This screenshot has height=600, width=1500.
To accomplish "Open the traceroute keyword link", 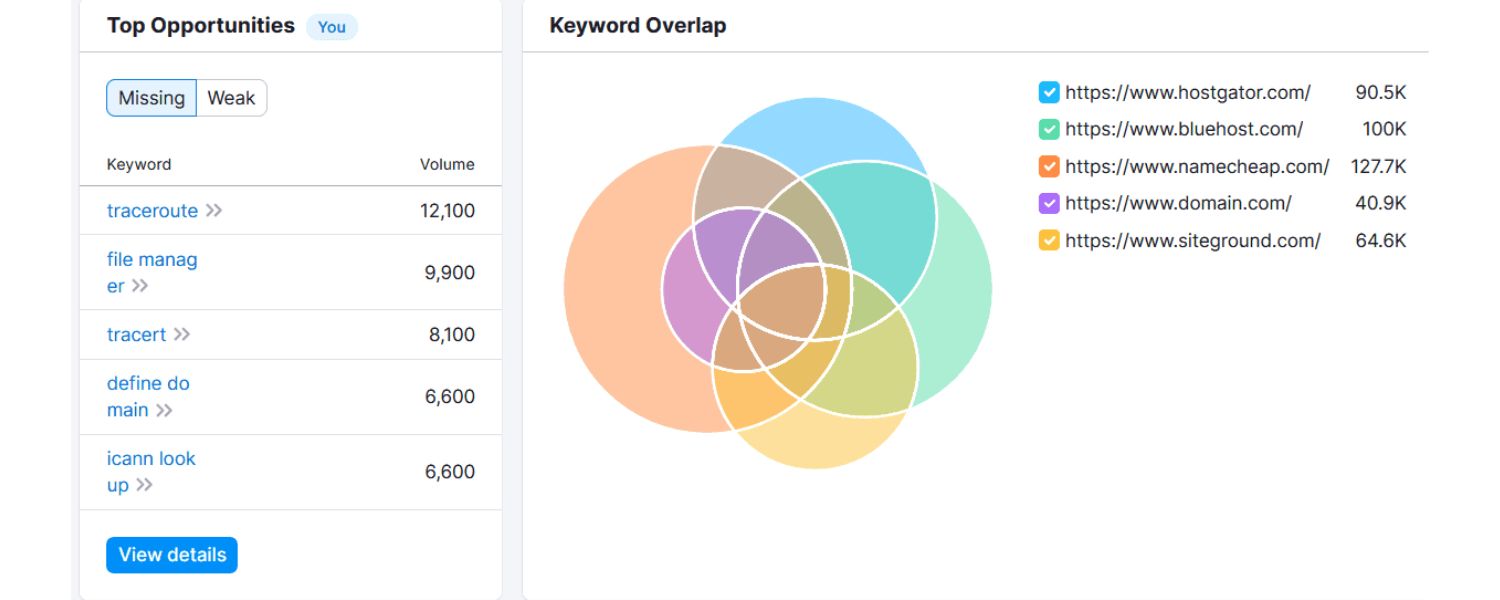I will [152, 211].
